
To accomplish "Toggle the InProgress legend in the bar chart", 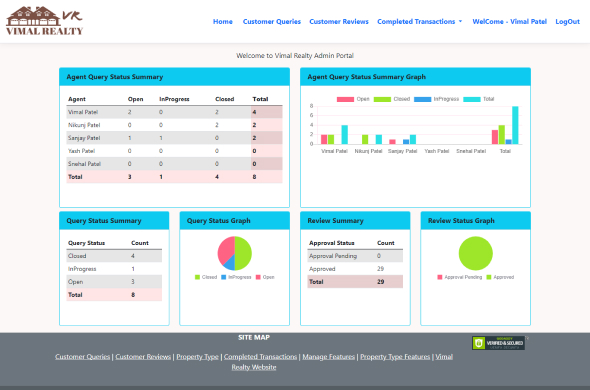I will tap(436, 99).
